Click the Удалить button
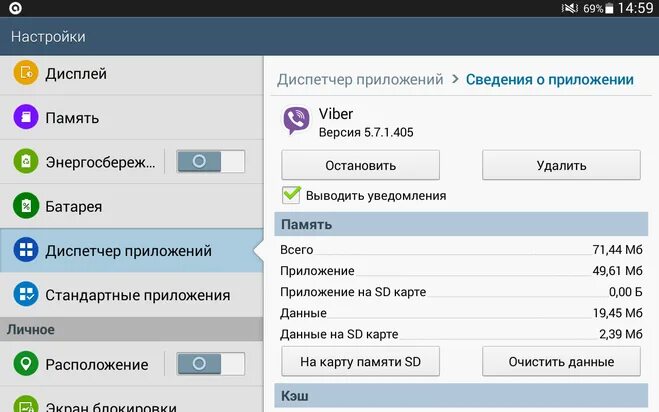The width and height of the screenshot is (659, 412). (561, 165)
